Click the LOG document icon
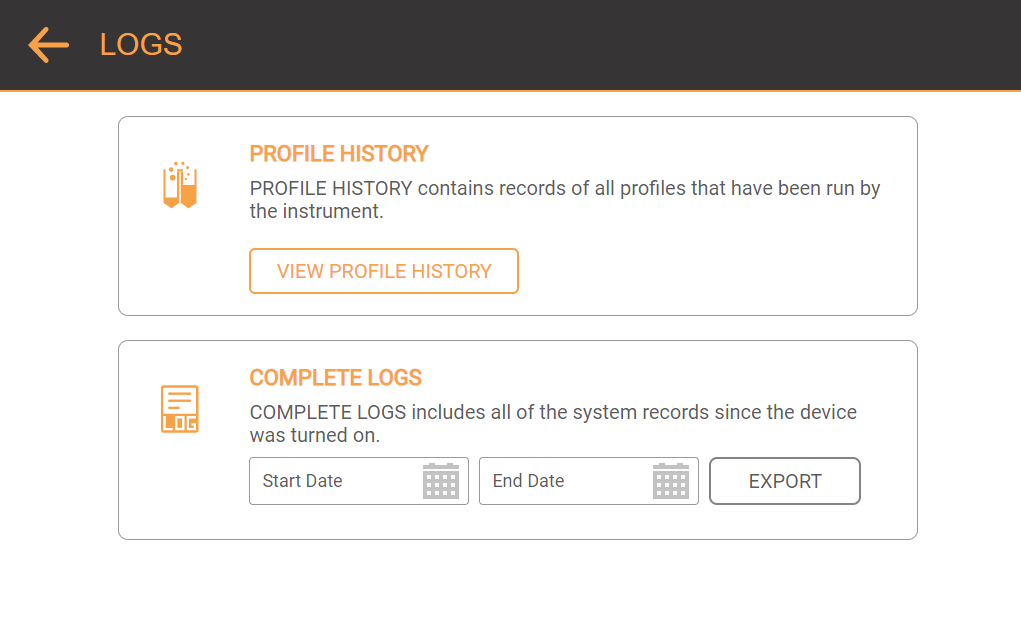Viewport: 1021px width, 620px height. pos(179,408)
